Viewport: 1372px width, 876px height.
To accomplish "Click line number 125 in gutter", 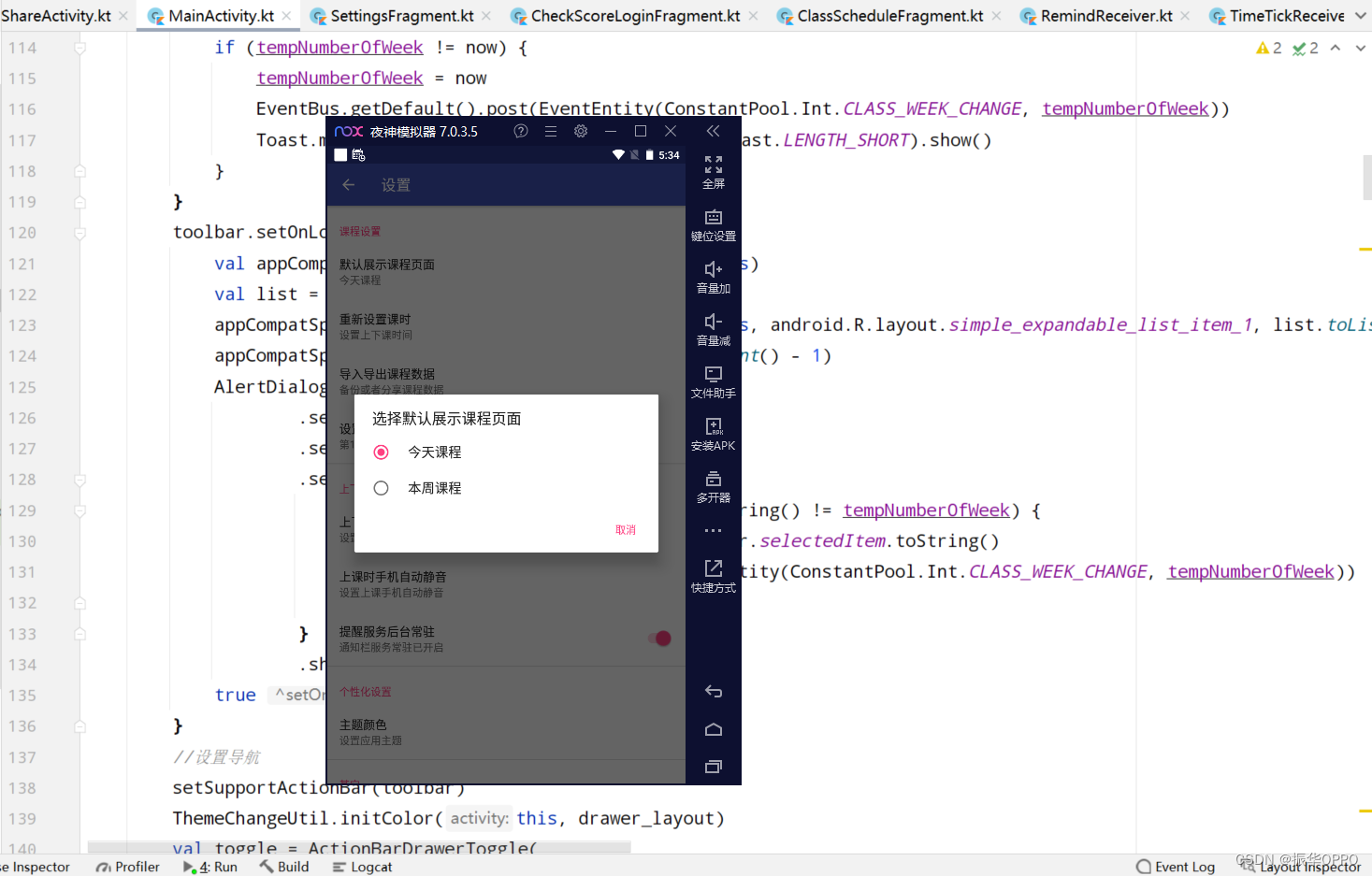I will tap(22, 387).
